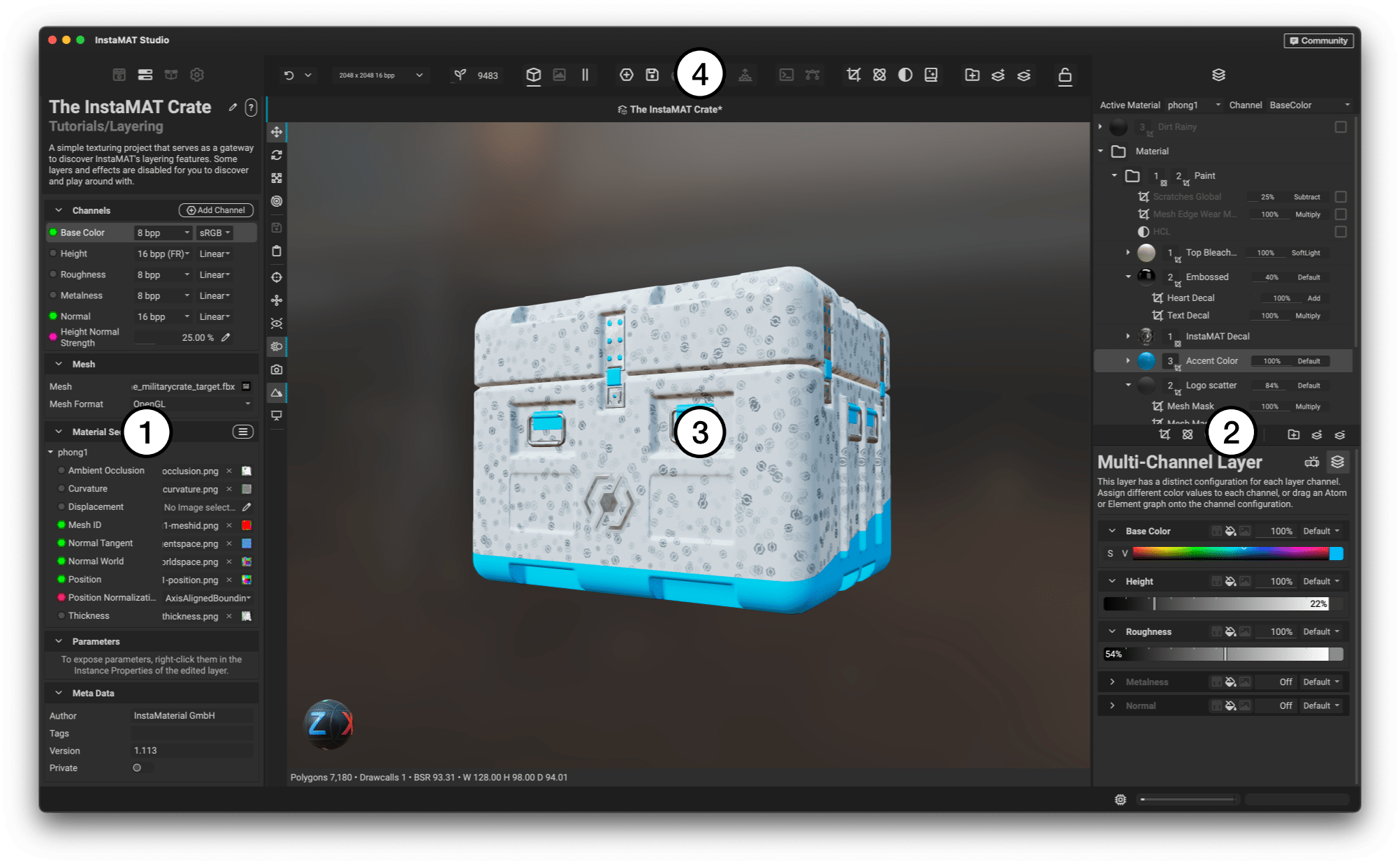Click the circled plus icon in the top toolbar
Viewport: 1400px width, 864px height.
point(627,75)
